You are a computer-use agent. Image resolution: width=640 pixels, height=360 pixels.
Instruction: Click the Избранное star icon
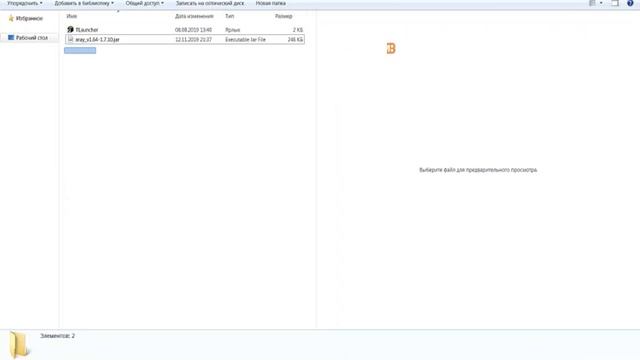point(11,18)
